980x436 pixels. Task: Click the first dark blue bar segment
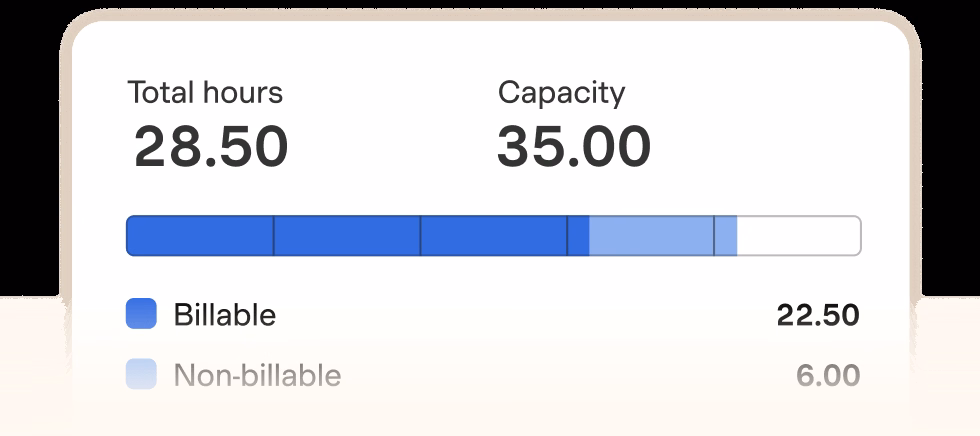pyautogui.click(x=200, y=236)
